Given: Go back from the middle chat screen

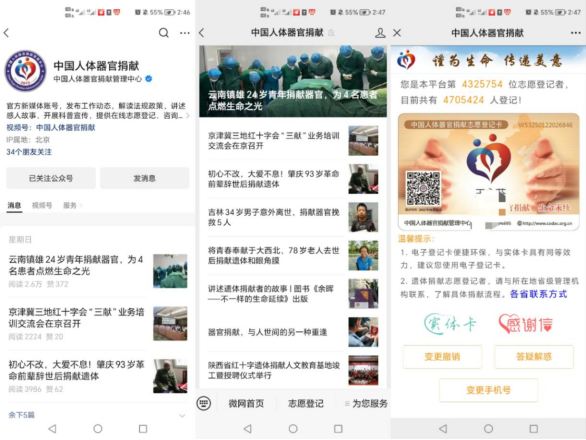Looking at the screenshot, I should (x=202, y=33).
